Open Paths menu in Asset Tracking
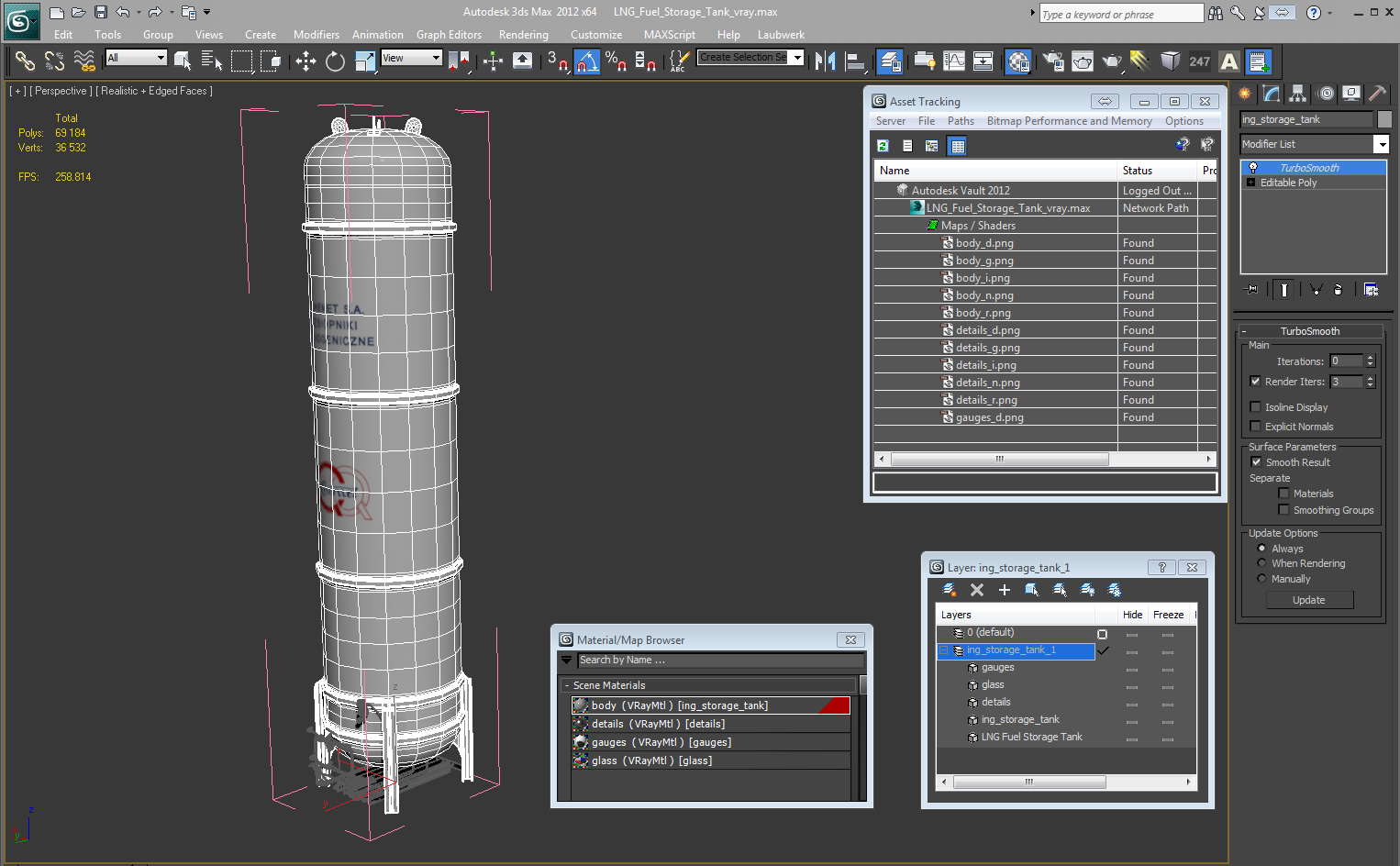 [961, 121]
